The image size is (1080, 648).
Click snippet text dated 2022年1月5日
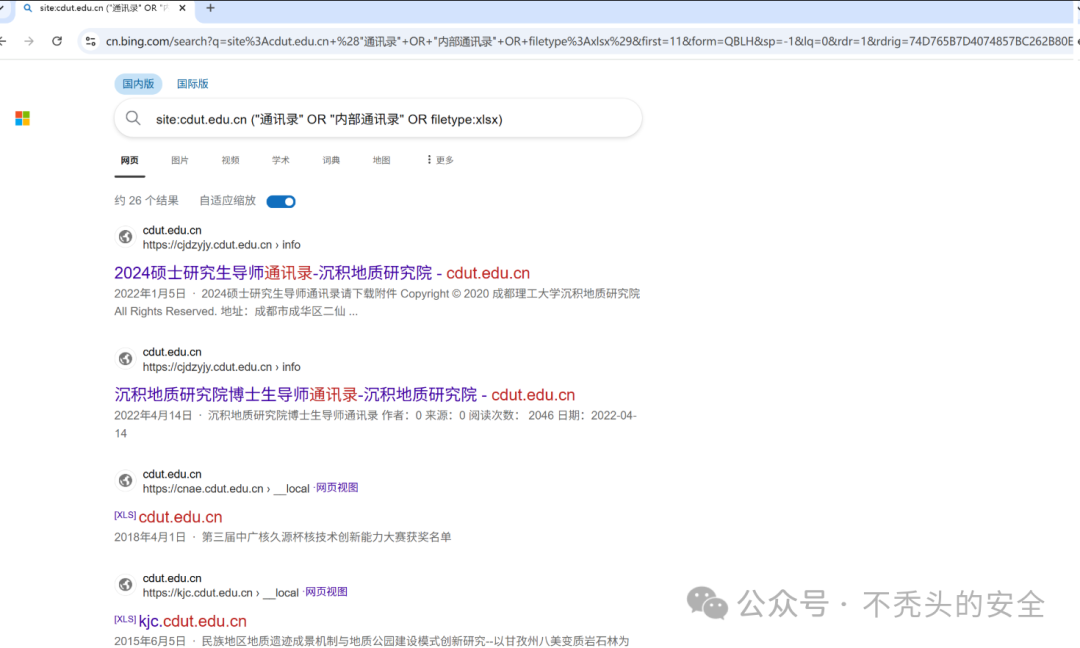(377, 302)
